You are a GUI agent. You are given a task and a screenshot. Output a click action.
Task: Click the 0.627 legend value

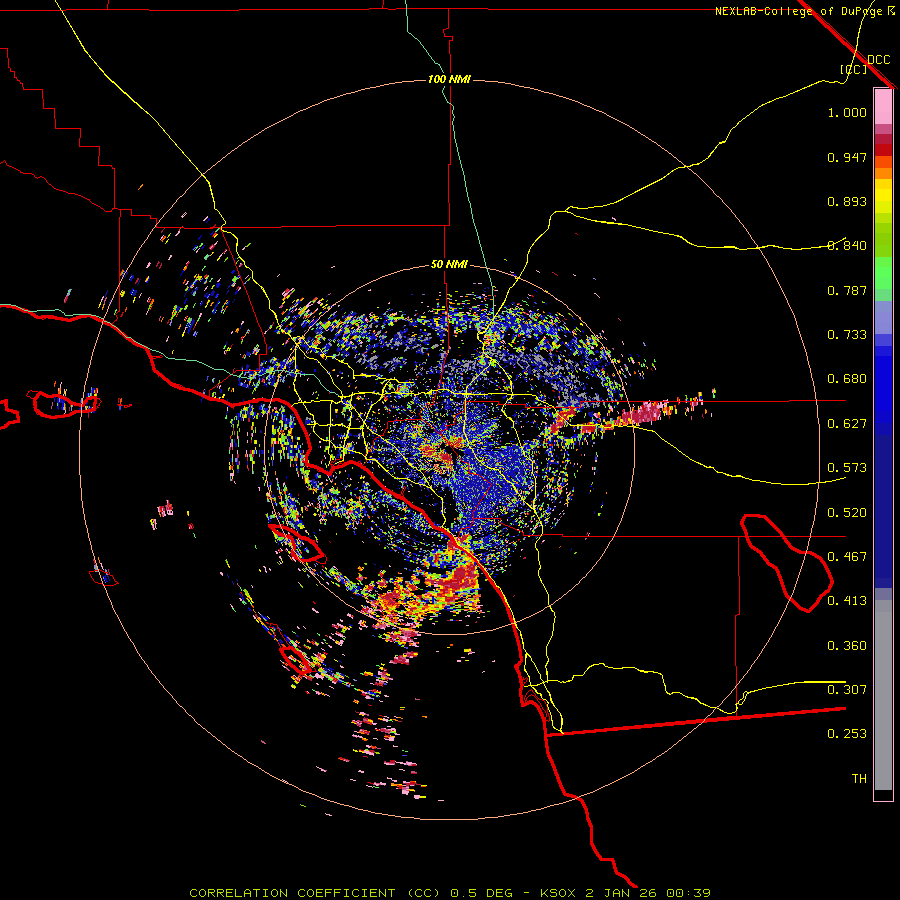tap(847, 424)
